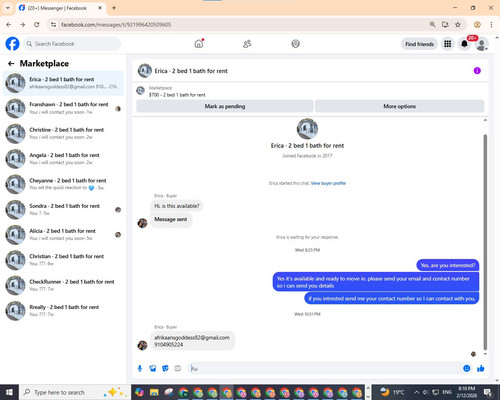Open the View buyer profile link

(x=328, y=183)
